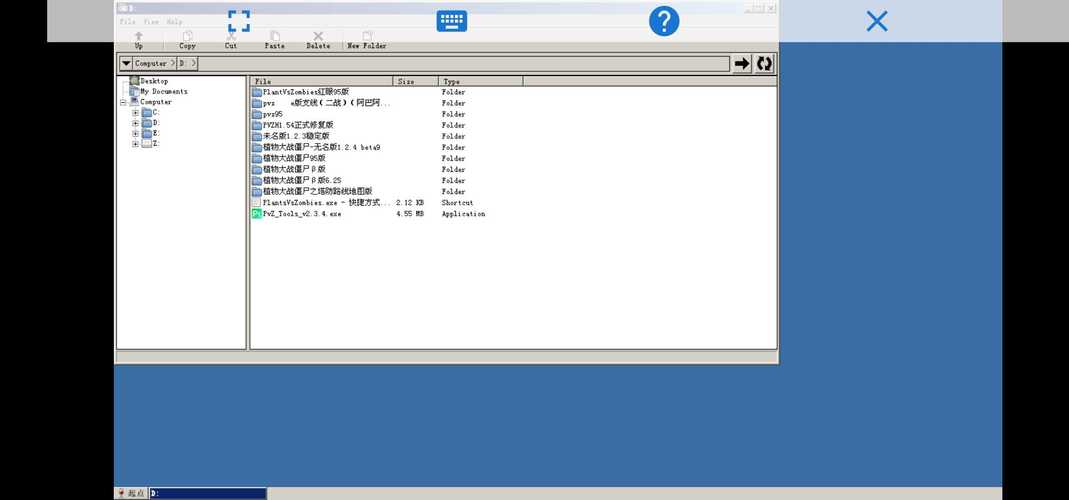Open the on-screen keyboard icon
Viewport: 1069px width, 500px height.
(x=451, y=21)
